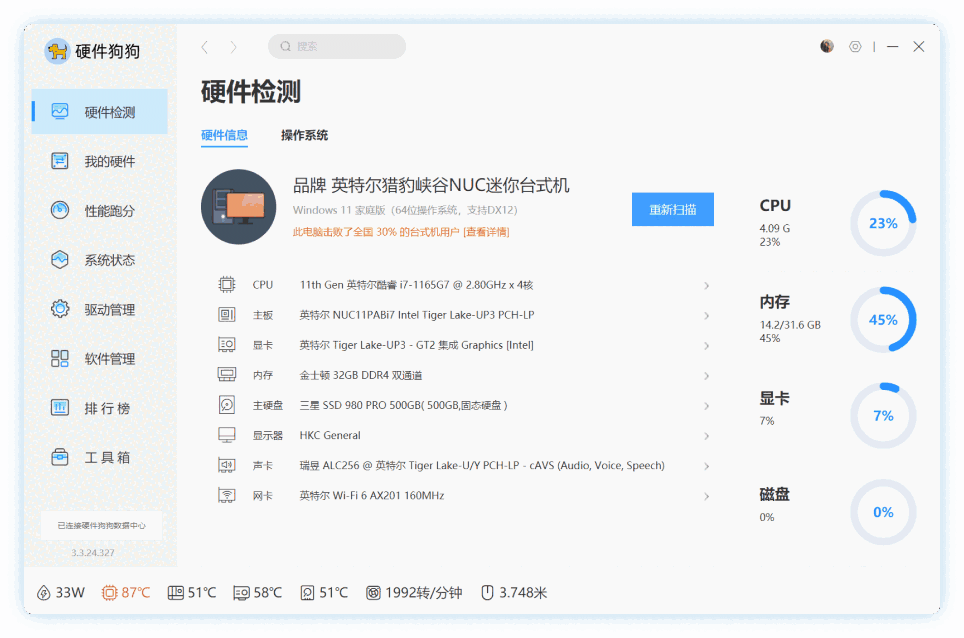The image size is (964, 638).
Task: Click the 网卡 network card icon
Action: (227, 495)
